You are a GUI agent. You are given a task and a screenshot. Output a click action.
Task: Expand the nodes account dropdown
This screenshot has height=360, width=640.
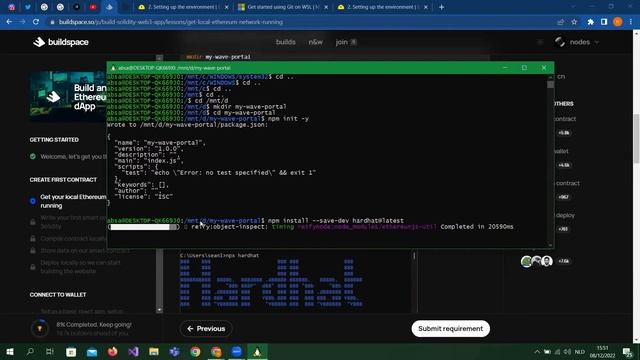(577, 42)
